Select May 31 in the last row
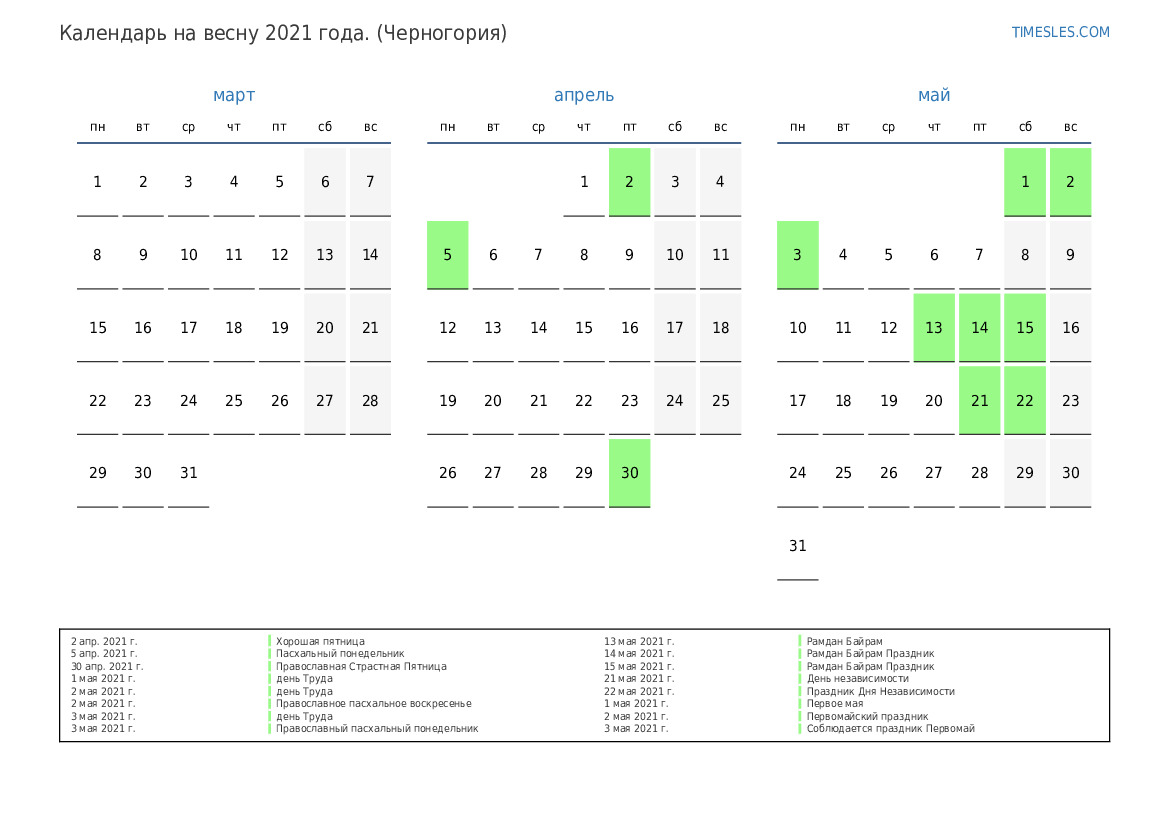Viewport: 1169px width, 827px height. pos(798,546)
